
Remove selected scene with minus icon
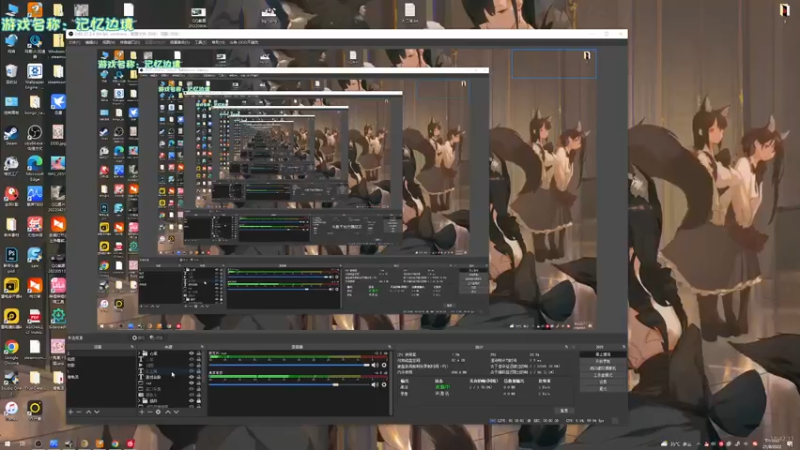coord(79,412)
